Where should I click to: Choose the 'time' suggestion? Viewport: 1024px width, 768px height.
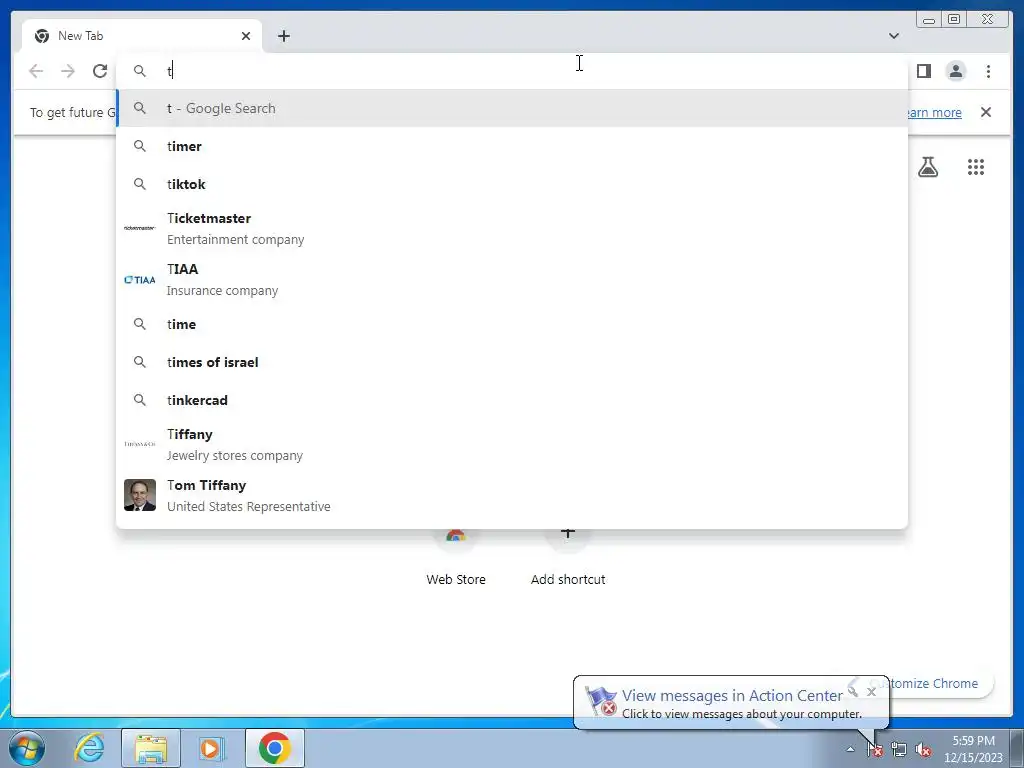point(512,324)
